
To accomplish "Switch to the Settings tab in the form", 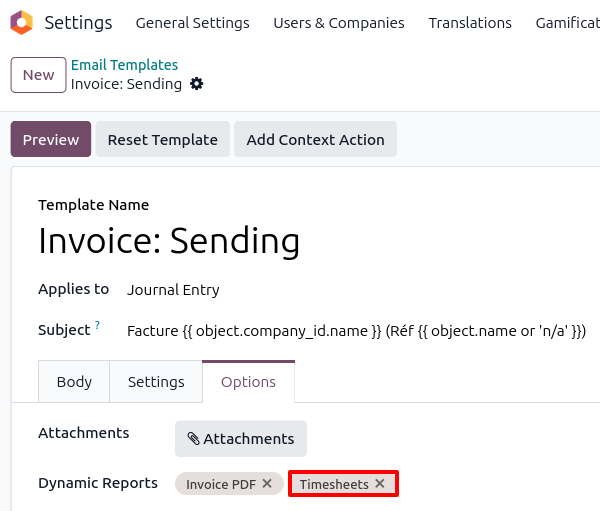I will tap(156, 382).
